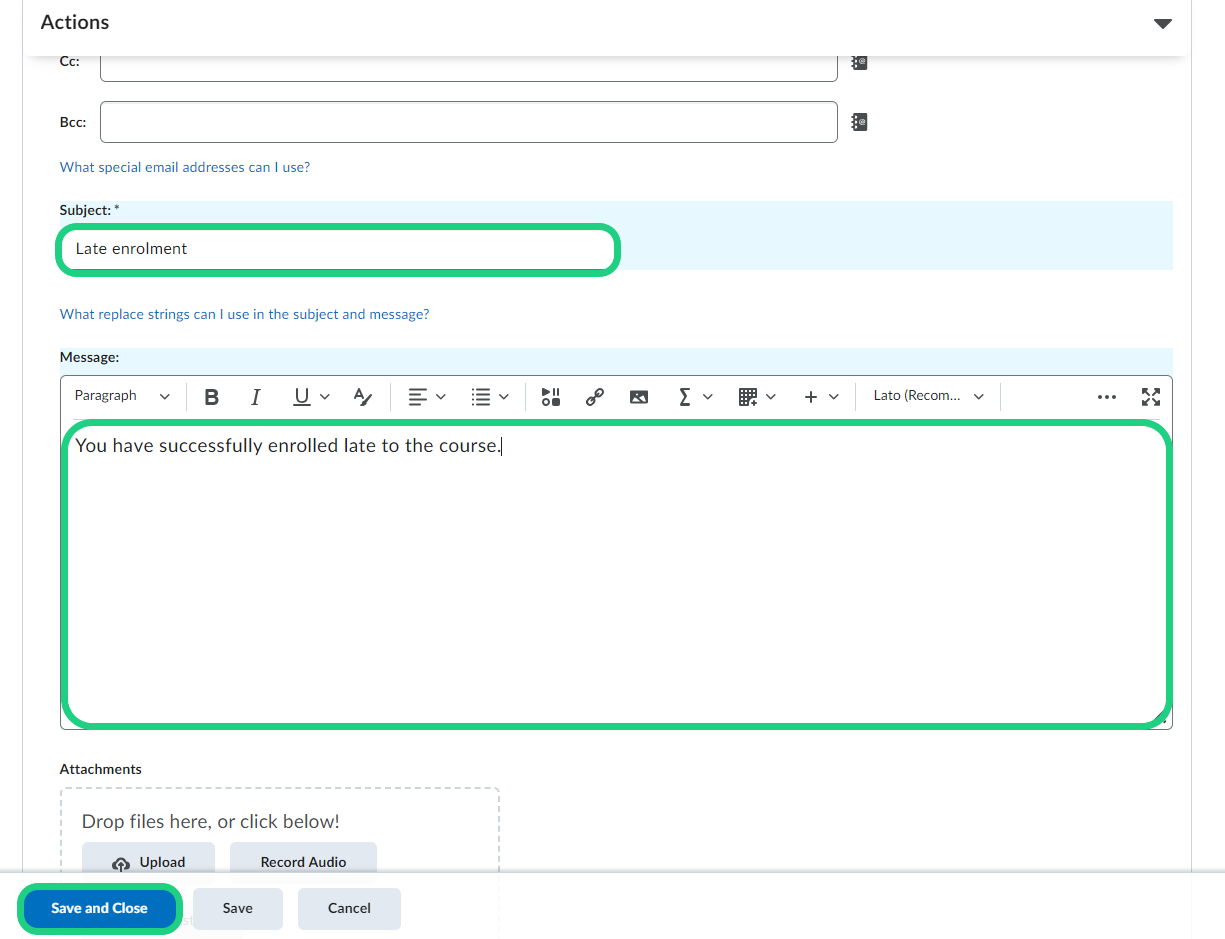Show more editor toolbar options

click(x=1106, y=397)
